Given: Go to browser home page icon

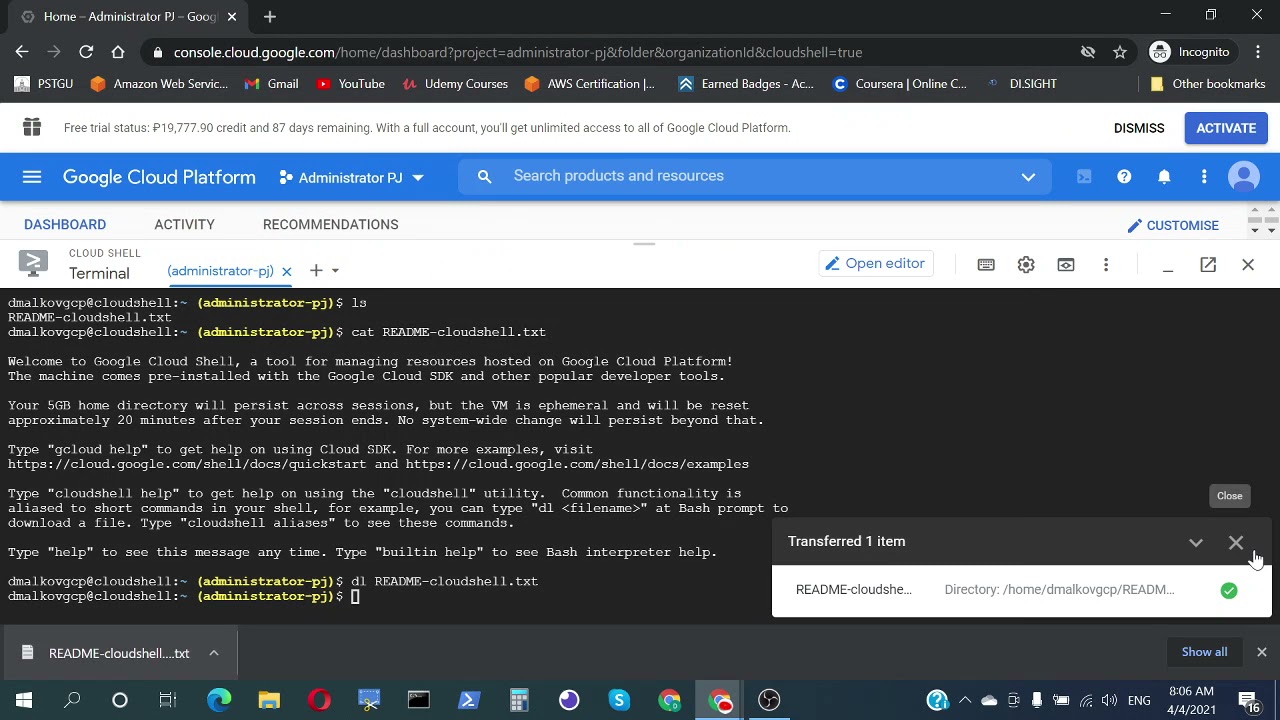Looking at the screenshot, I should point(118,52).
